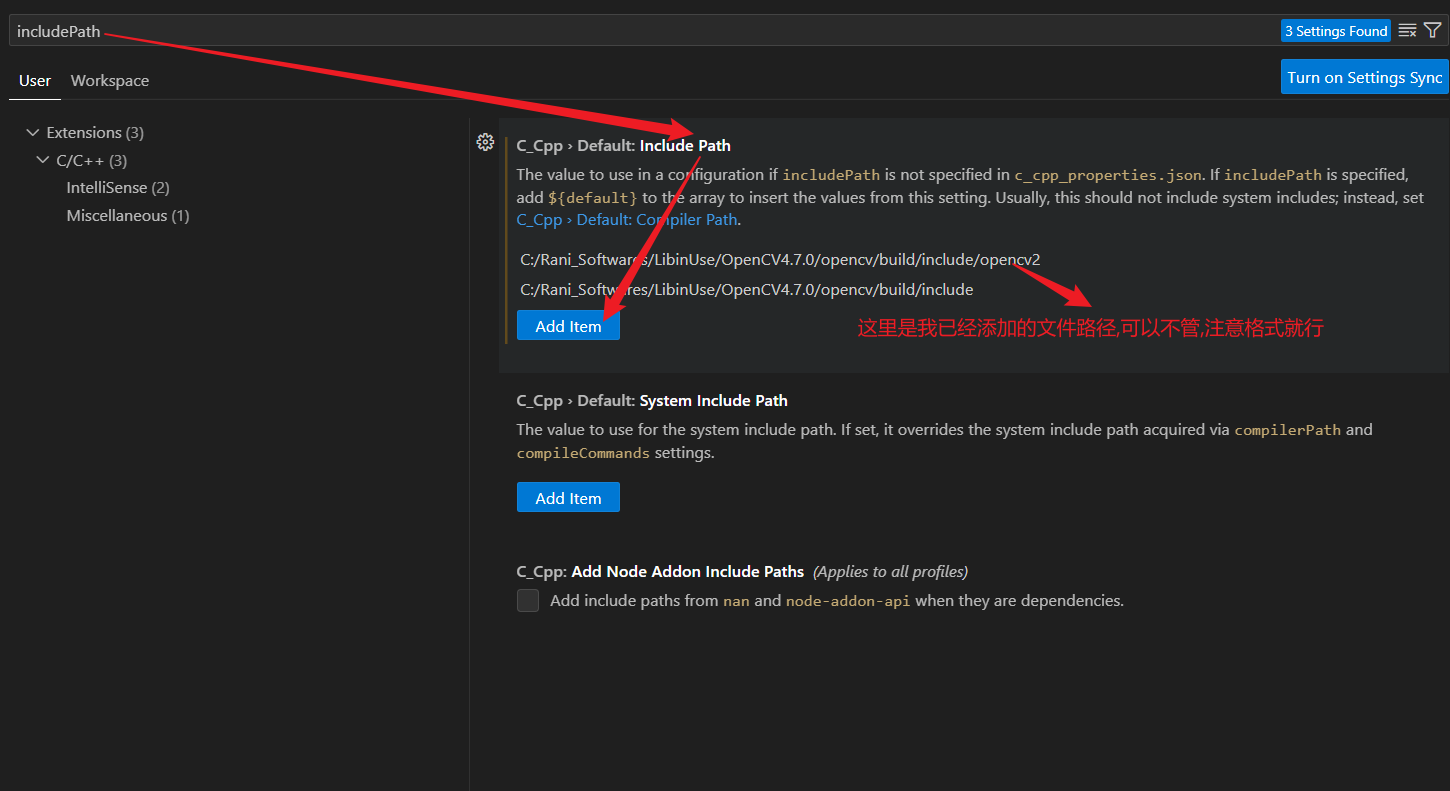The height and width of the screenshot is (791, 1450).
Task: Select Miscellaneous (1) in settings tree
Action: (128, 216)
